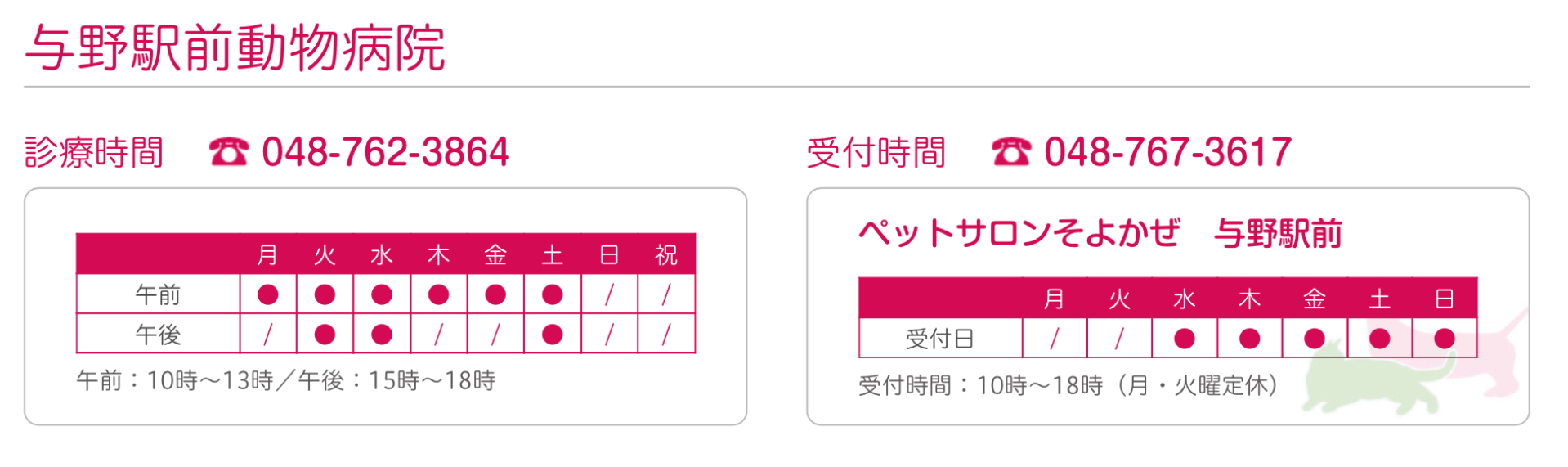Call clinic phone number 048-762-3864
Image resolution: width=1568 pixels, height=467 pixels.
click(x=385, y=152)
